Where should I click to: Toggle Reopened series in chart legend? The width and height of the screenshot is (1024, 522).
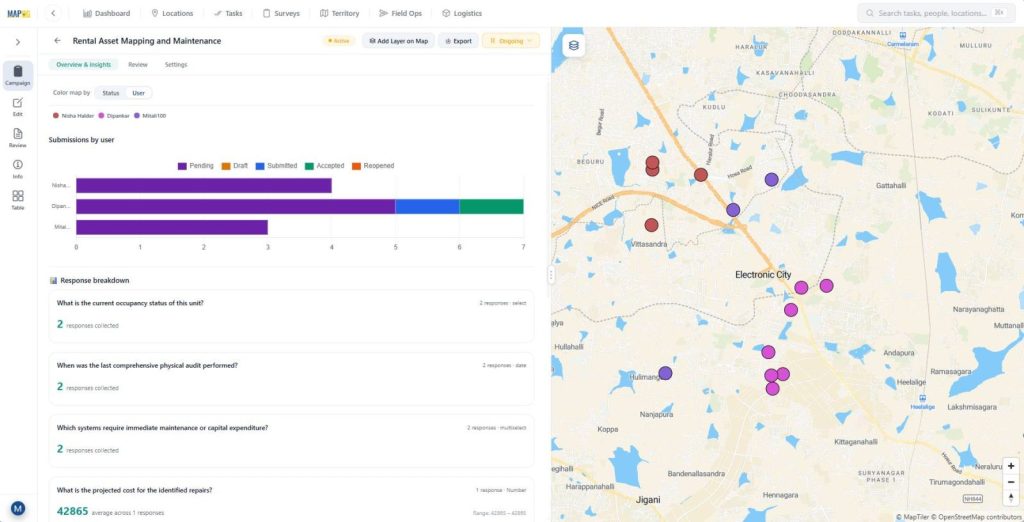[x=373, y=166]
